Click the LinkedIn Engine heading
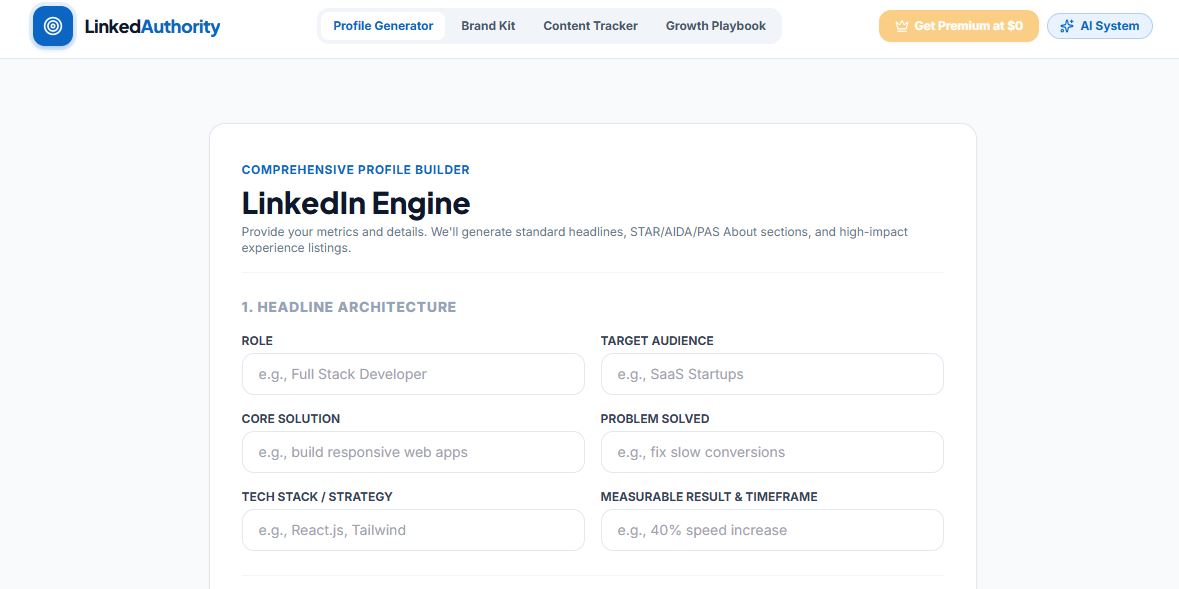 [x=356, y=203]
